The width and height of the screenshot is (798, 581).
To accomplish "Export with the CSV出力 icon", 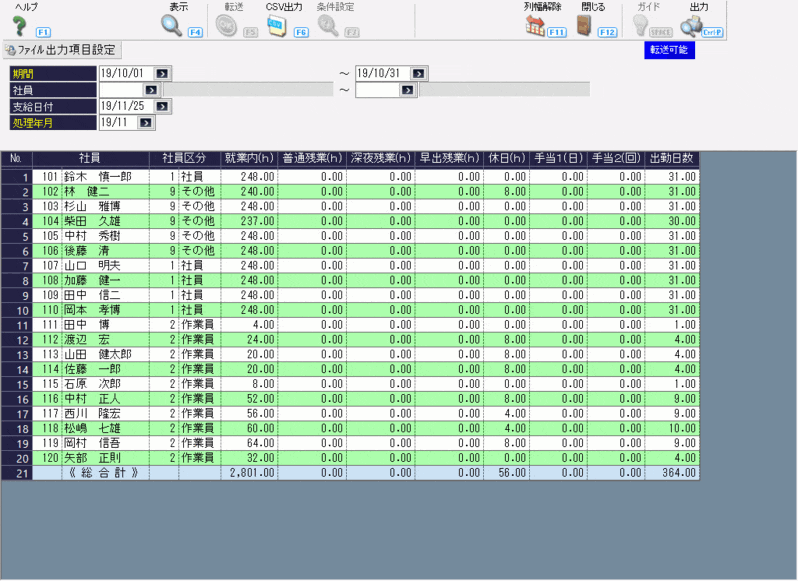I will click(277, 26).
